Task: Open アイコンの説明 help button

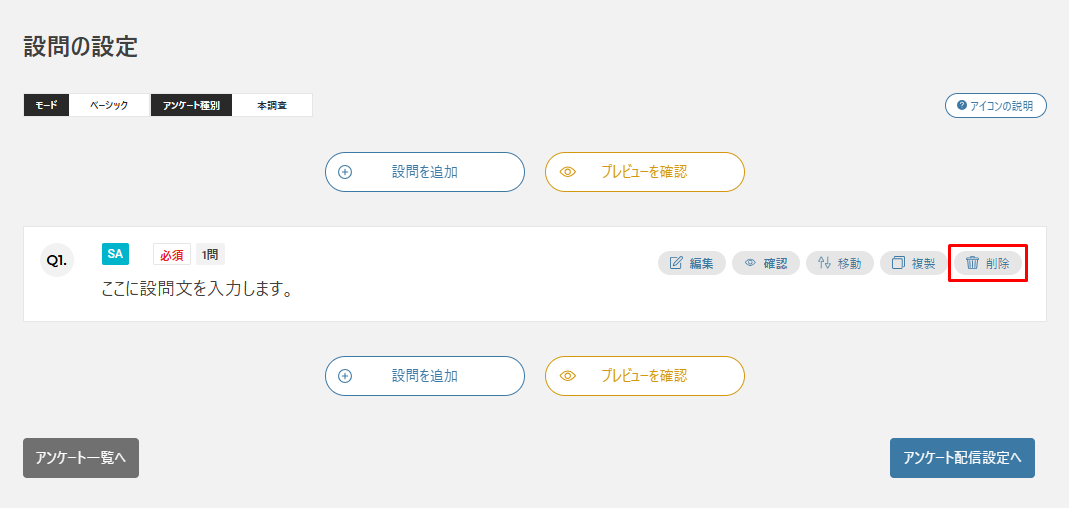Action: (x=995, y=106)
